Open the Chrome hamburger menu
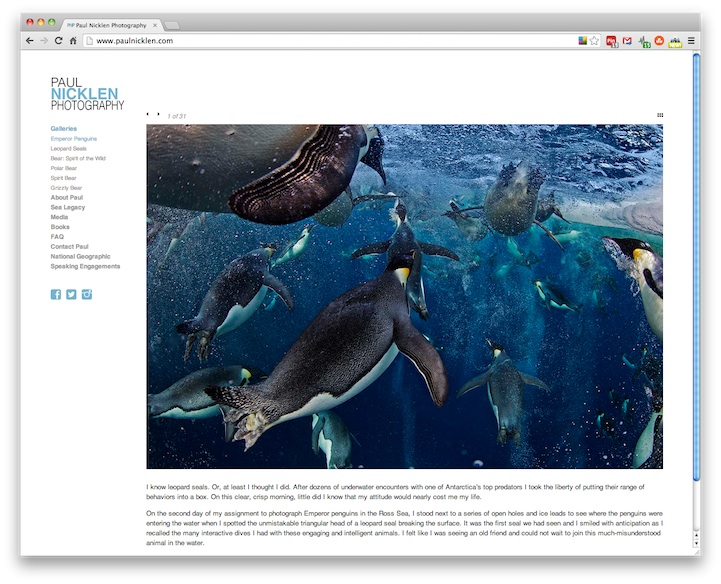721x584 pixels. pyautogui.click(x=691, y=41)
